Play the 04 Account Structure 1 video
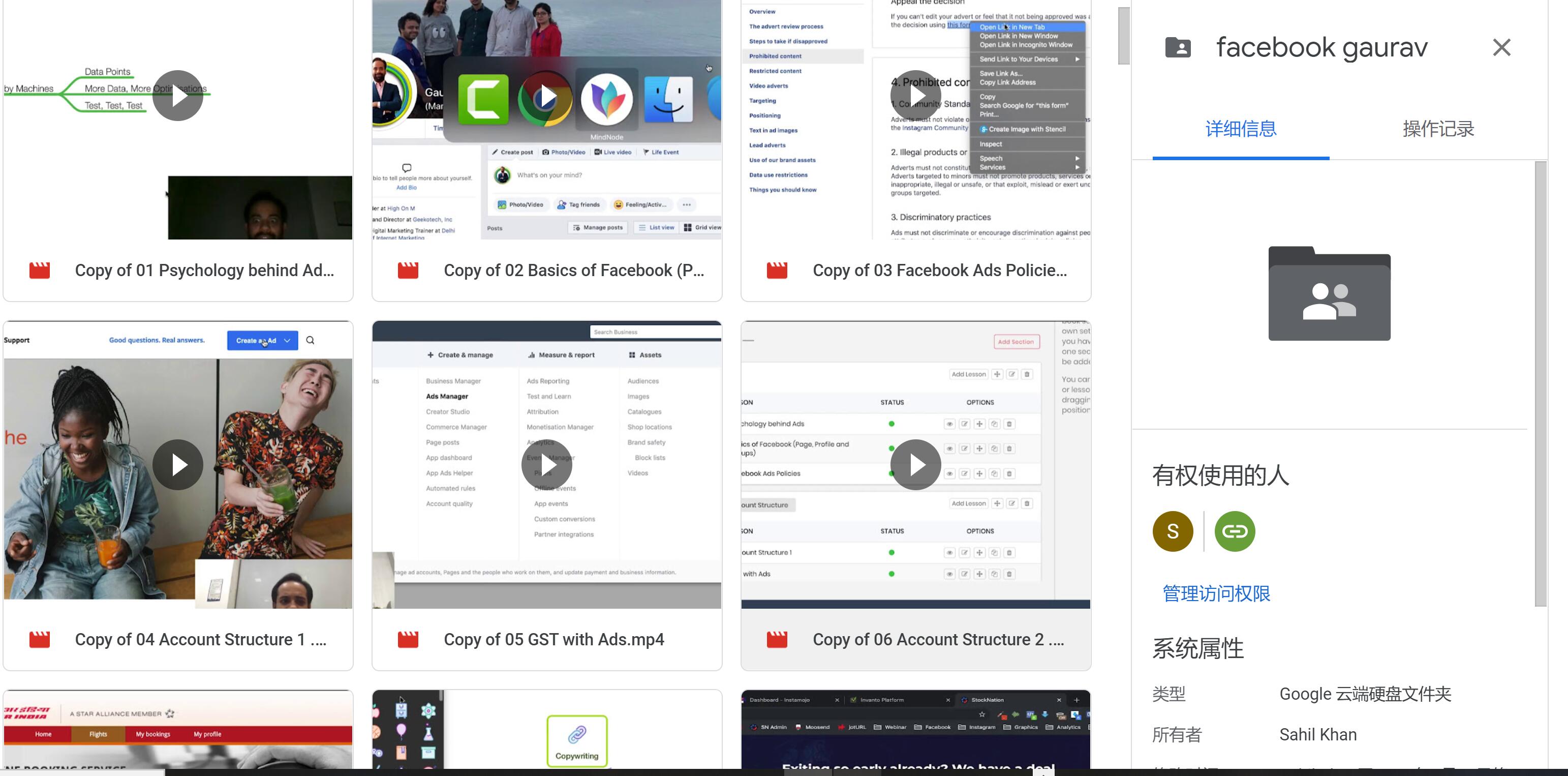The height and width of the screenshot is (776, 1568). (178, 465)
